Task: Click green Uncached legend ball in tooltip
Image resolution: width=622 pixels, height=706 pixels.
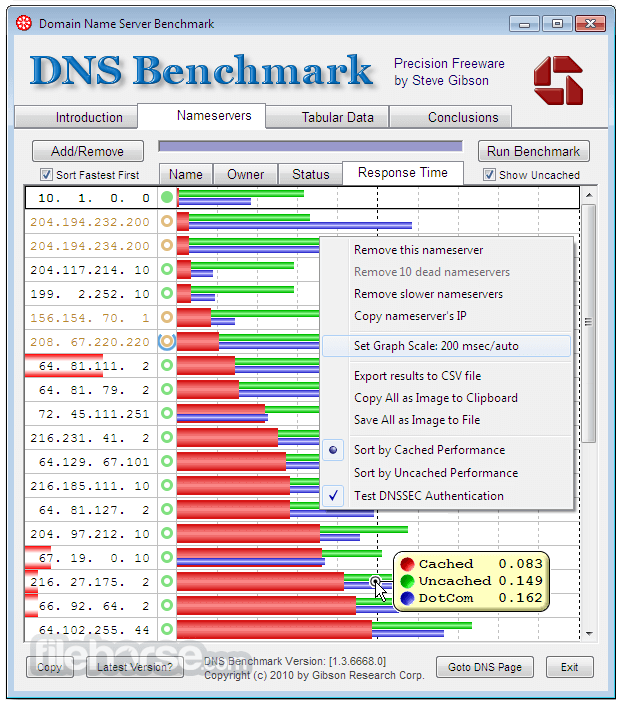Action: tap(408, 581)
